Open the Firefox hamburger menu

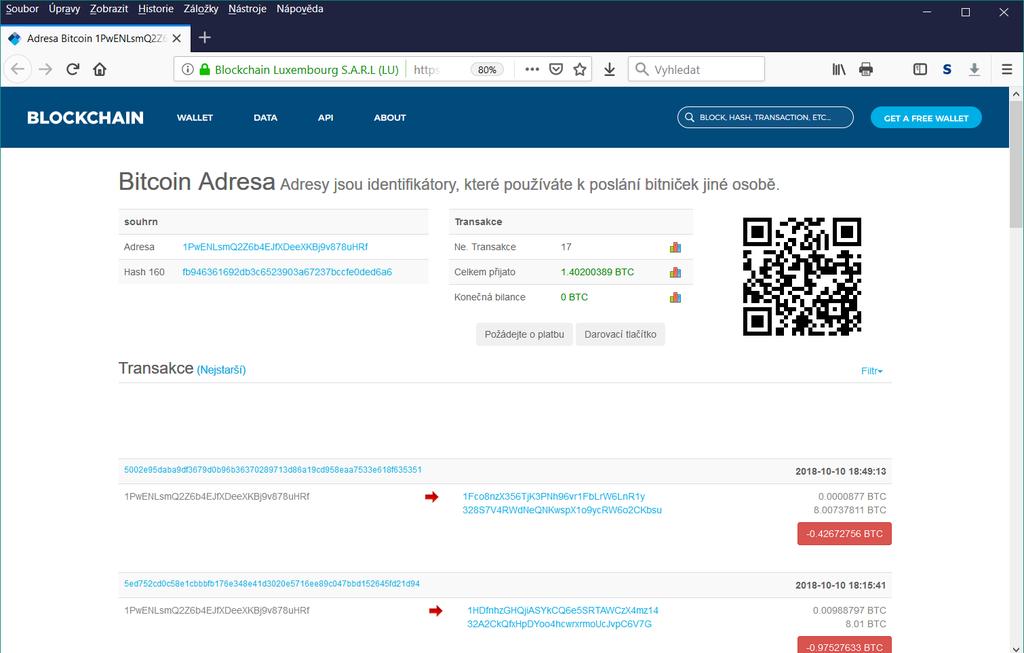(x=1006, y=69)
